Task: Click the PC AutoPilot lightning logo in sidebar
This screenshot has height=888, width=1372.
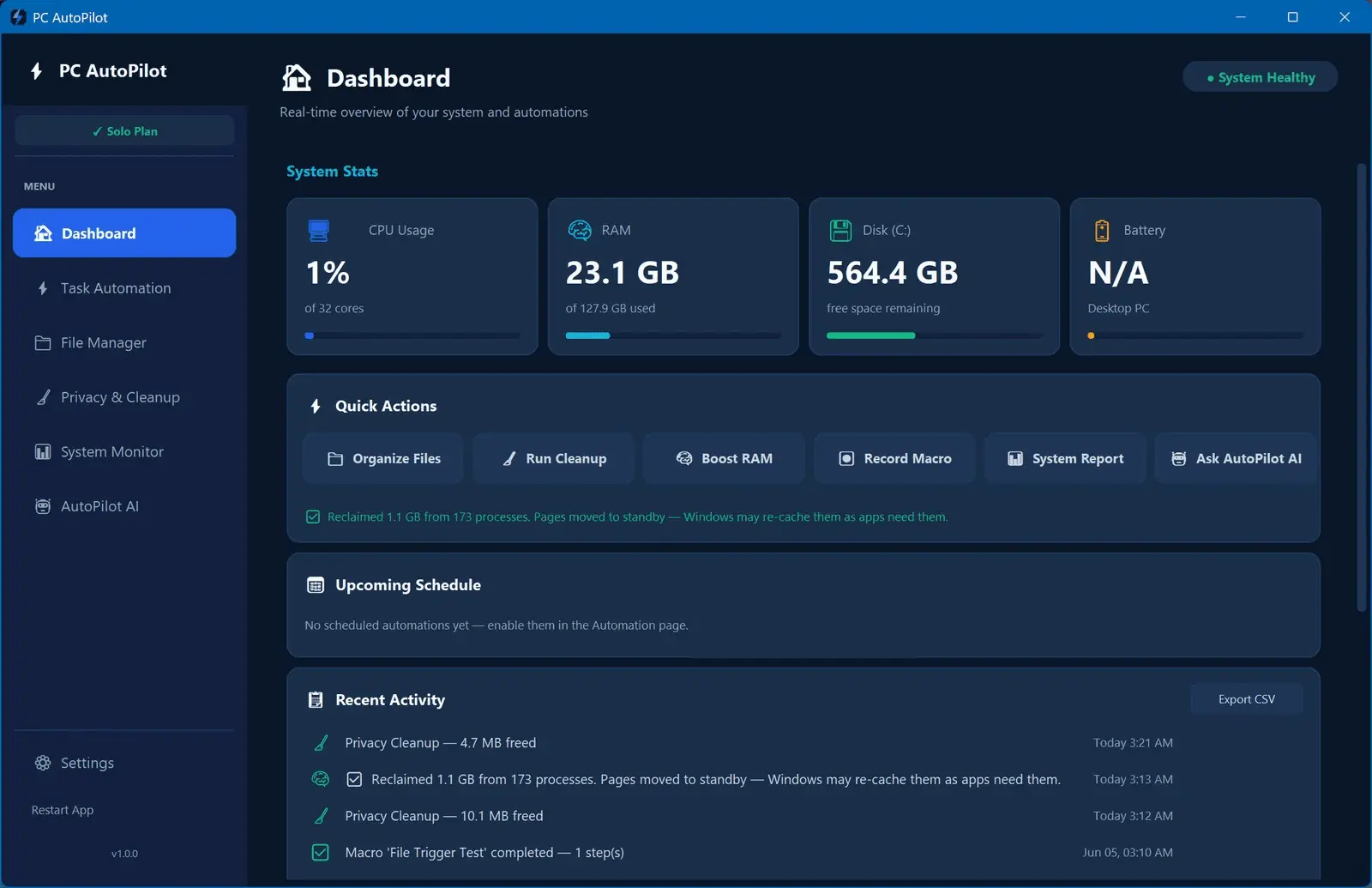Action: pyautogui.click(x=36, y=71)
